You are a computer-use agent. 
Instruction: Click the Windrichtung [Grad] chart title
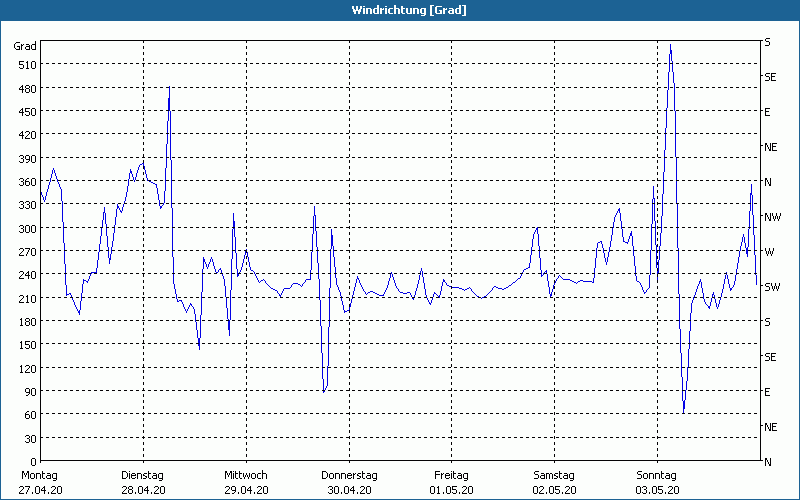(x=400, y=10)
